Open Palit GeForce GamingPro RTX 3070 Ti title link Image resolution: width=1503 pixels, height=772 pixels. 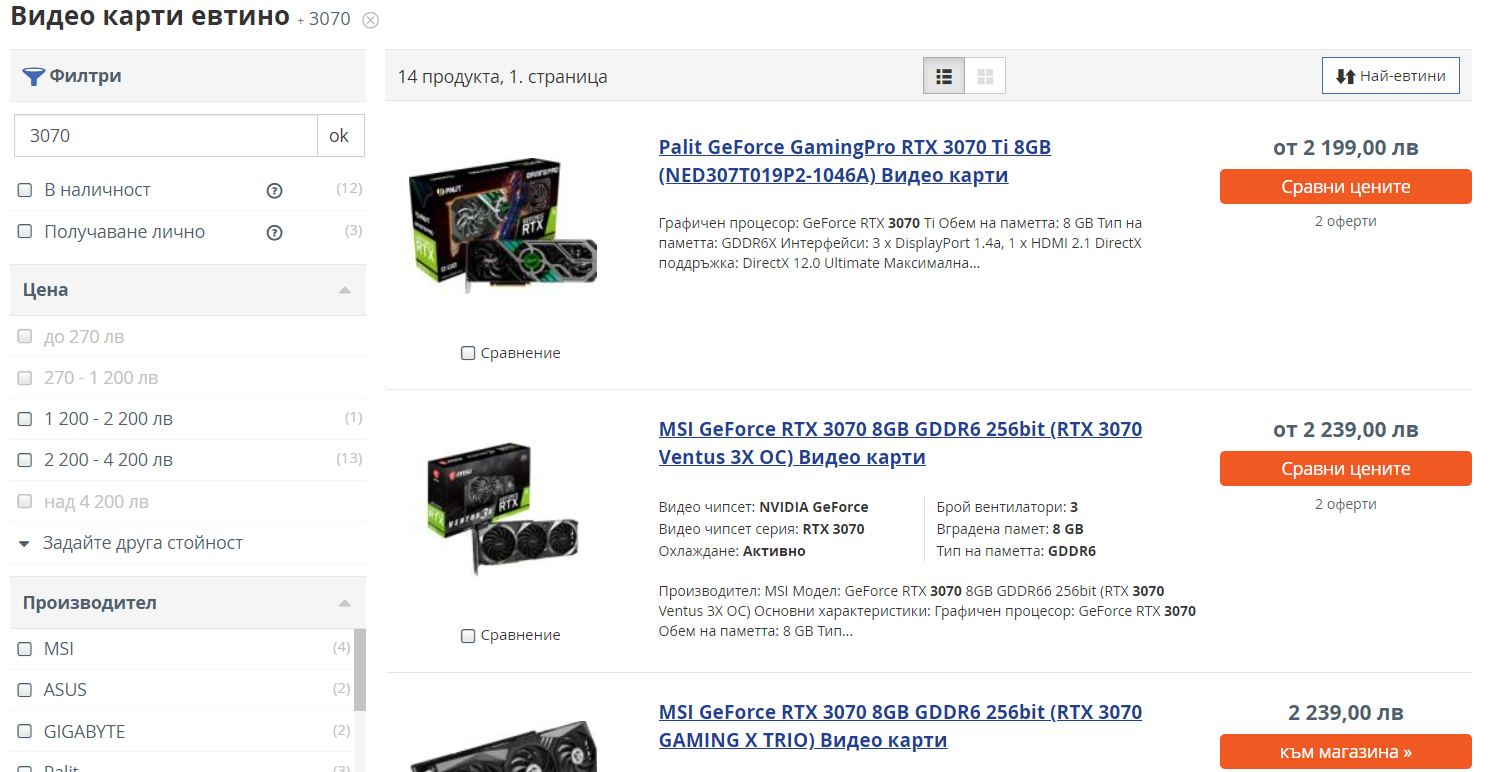click(855, 162)
